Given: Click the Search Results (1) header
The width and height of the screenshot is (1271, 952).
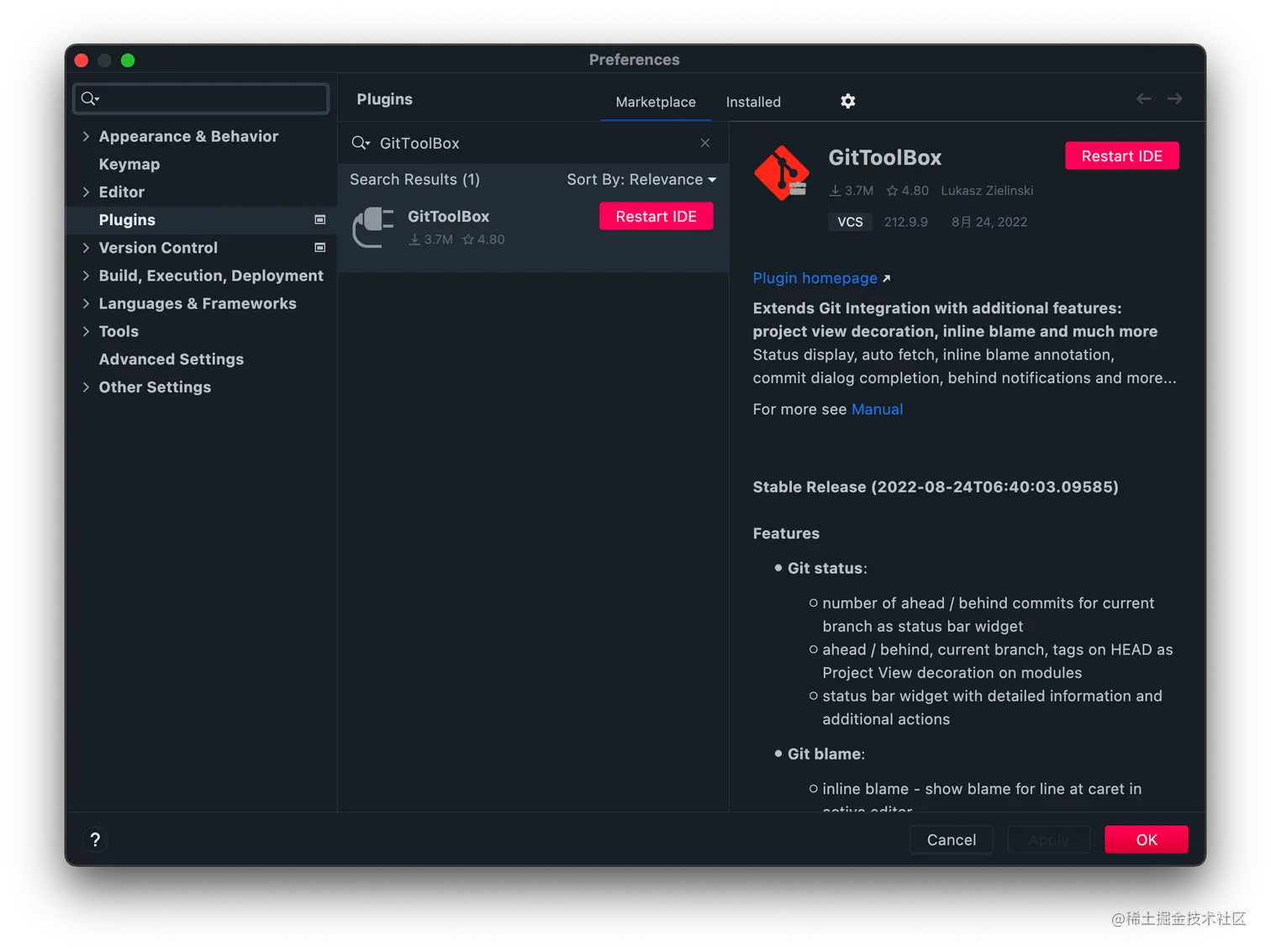Looking at the screenshot, I should pos(414,179).
